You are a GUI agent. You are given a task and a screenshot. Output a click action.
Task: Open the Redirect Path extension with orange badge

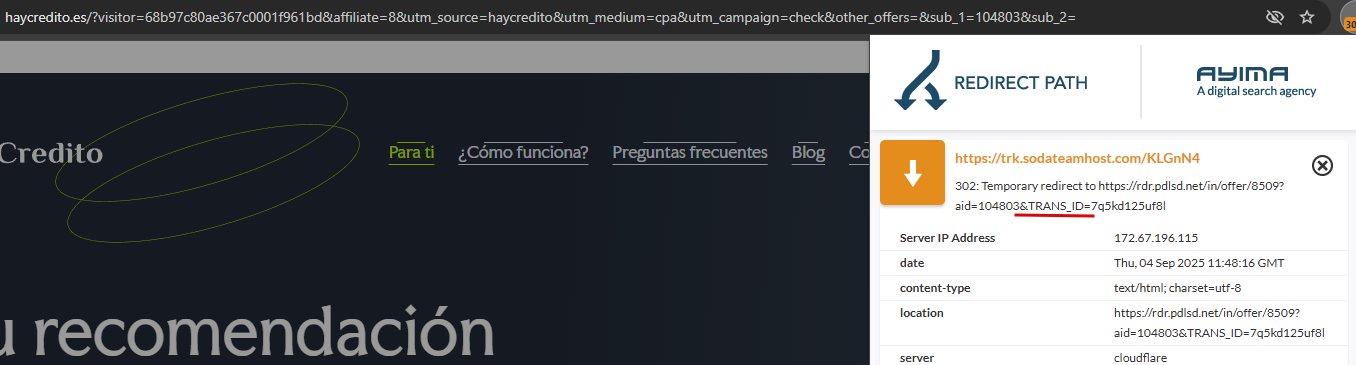(1348, 17)
